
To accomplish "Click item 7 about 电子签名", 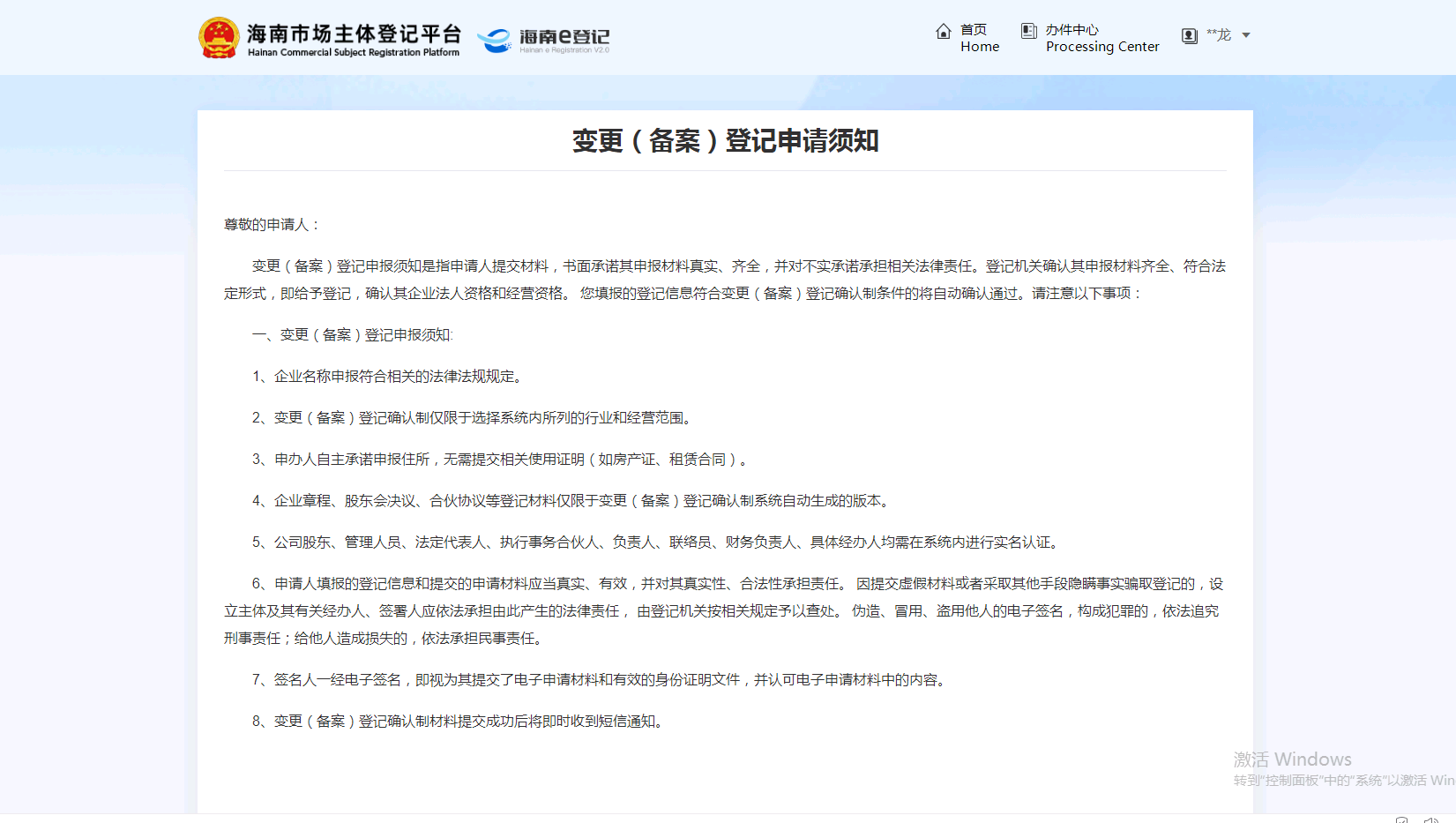I will 601,680.
